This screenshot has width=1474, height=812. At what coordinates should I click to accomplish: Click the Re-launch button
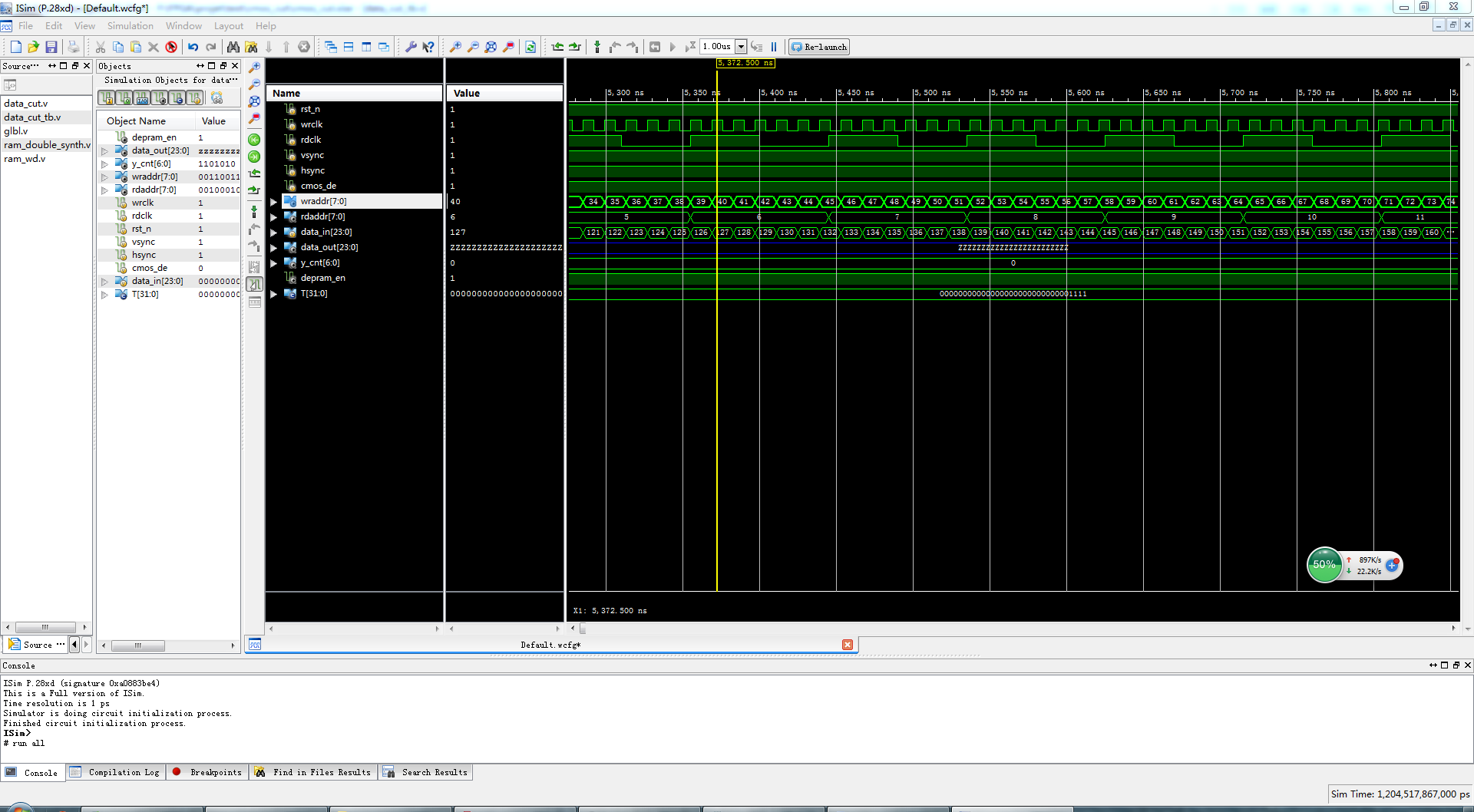coord(819,47)
